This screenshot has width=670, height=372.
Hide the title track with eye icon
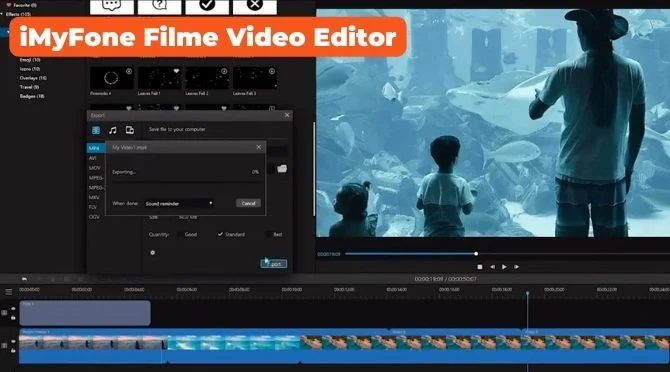point(13,308)
